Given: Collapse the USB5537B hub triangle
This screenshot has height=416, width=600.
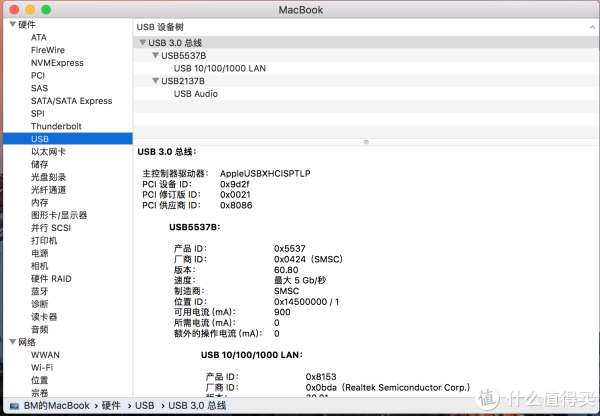Looking at the screenshot, I should 155,55.
